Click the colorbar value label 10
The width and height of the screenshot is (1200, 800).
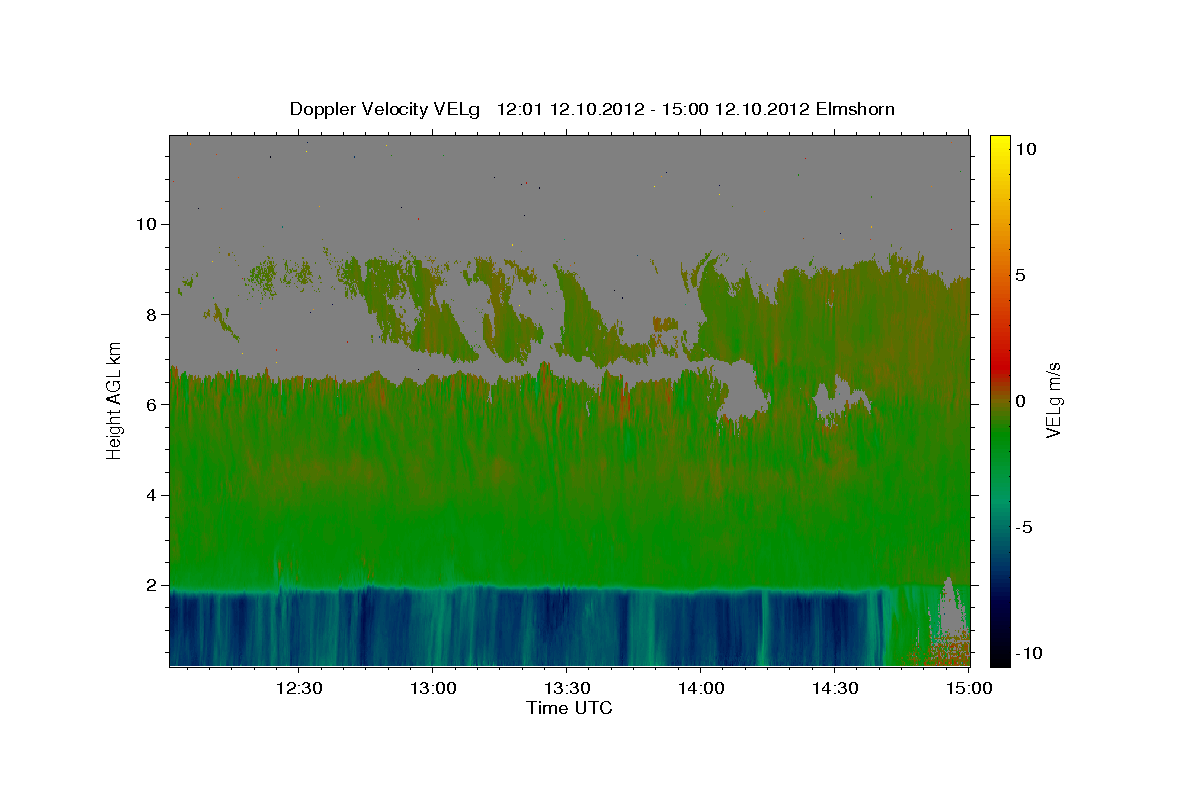1026,148
